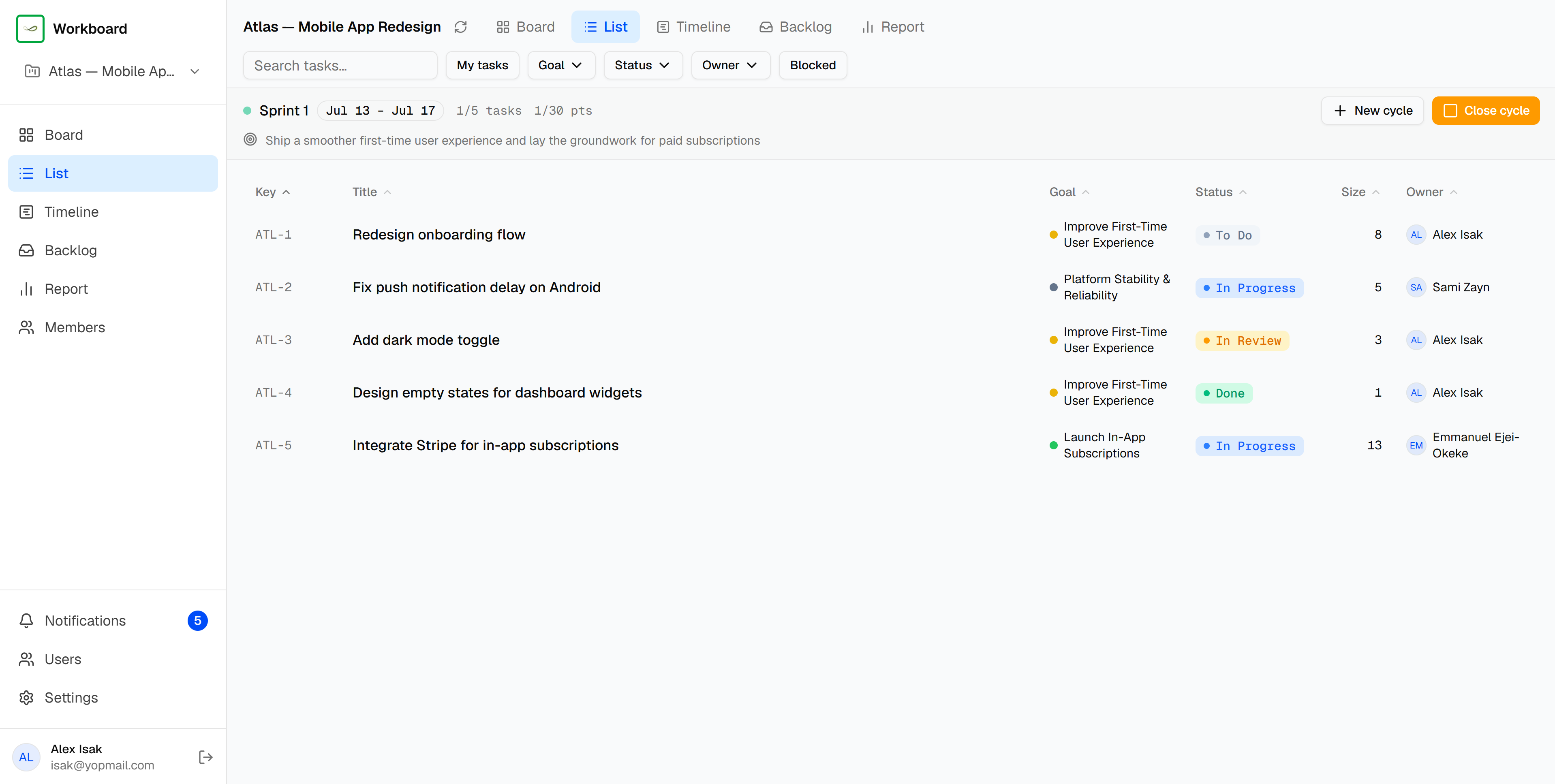Click the 1/5 tasks counter
This screenshot has height=784, width=1555.
click(x=488, y=111)
